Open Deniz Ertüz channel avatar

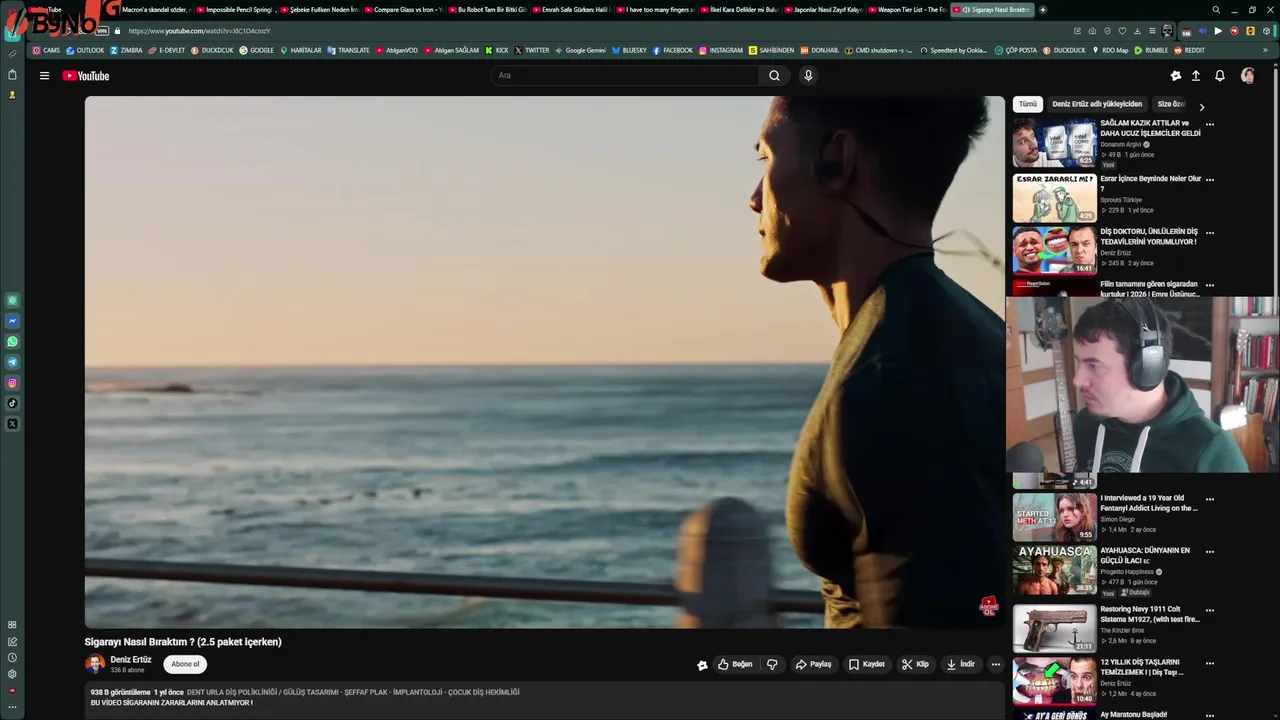tap(95, 664)
